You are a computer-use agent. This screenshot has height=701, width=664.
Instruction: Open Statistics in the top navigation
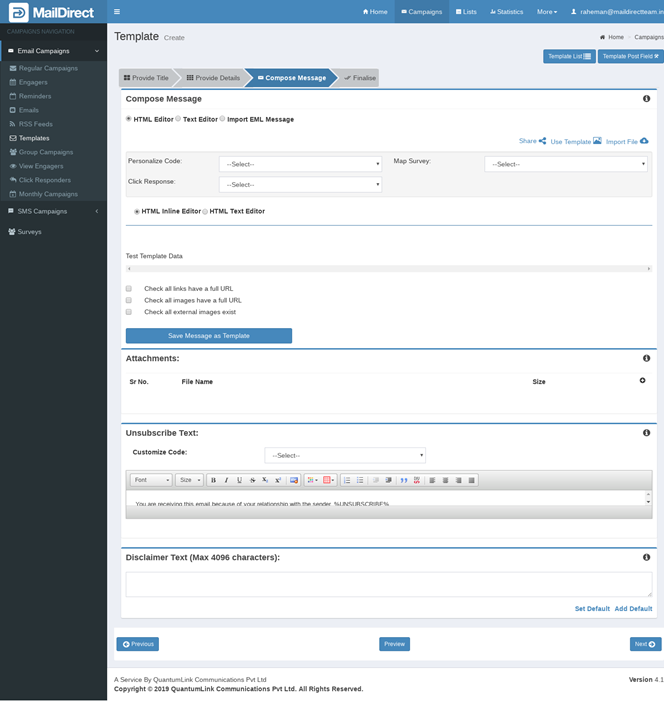[x=507, y=12]
